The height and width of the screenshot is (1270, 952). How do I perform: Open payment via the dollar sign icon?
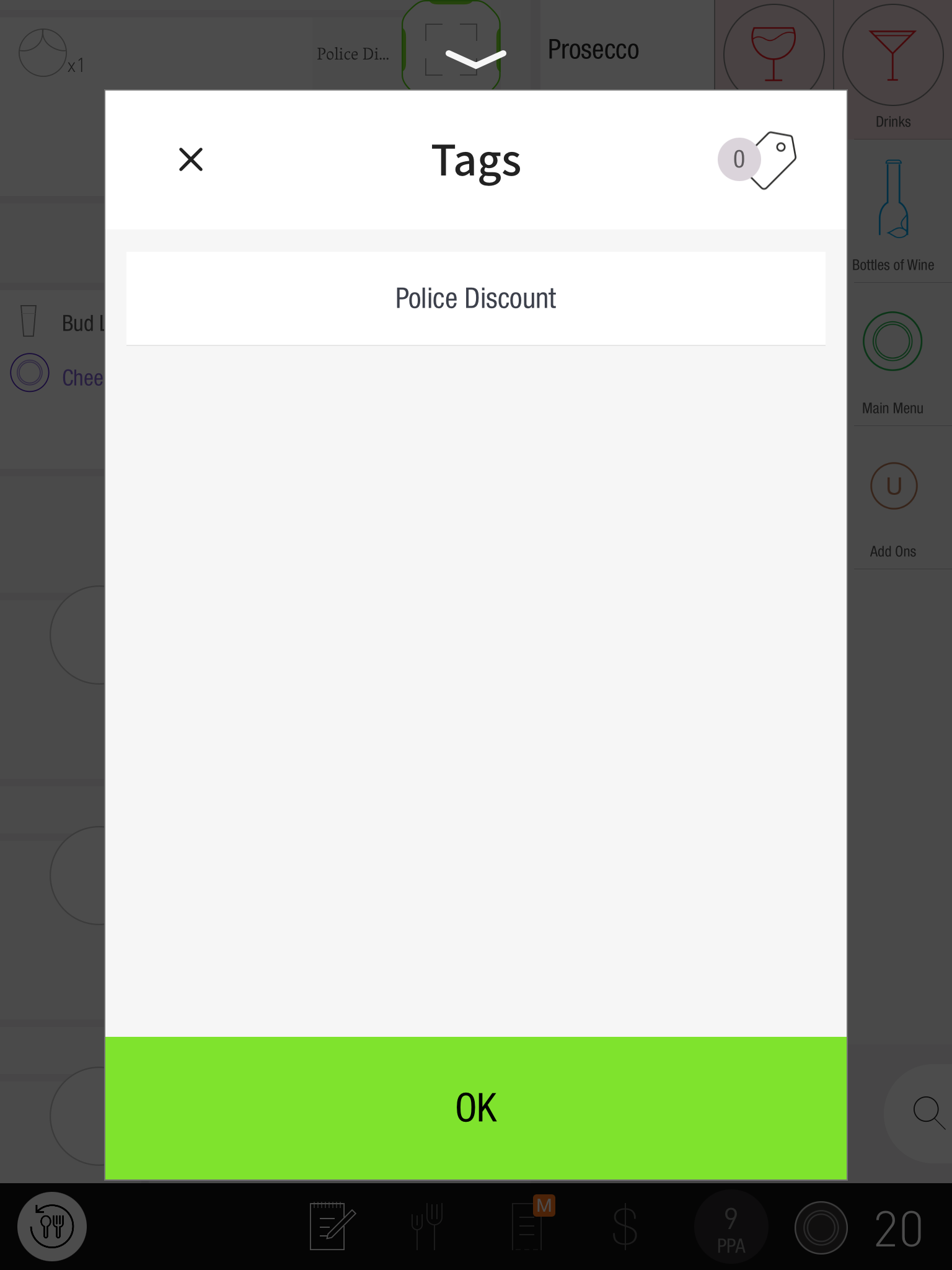[625, 1226]
